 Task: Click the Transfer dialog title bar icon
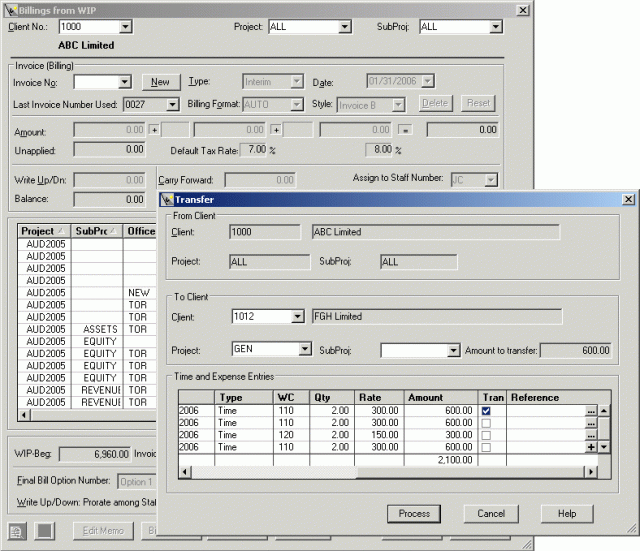(x=168, y=199)
